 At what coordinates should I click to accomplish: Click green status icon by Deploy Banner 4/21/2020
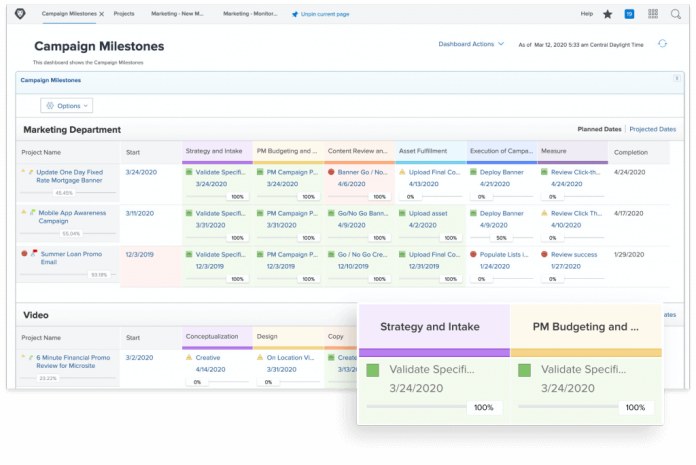point(473,172)
